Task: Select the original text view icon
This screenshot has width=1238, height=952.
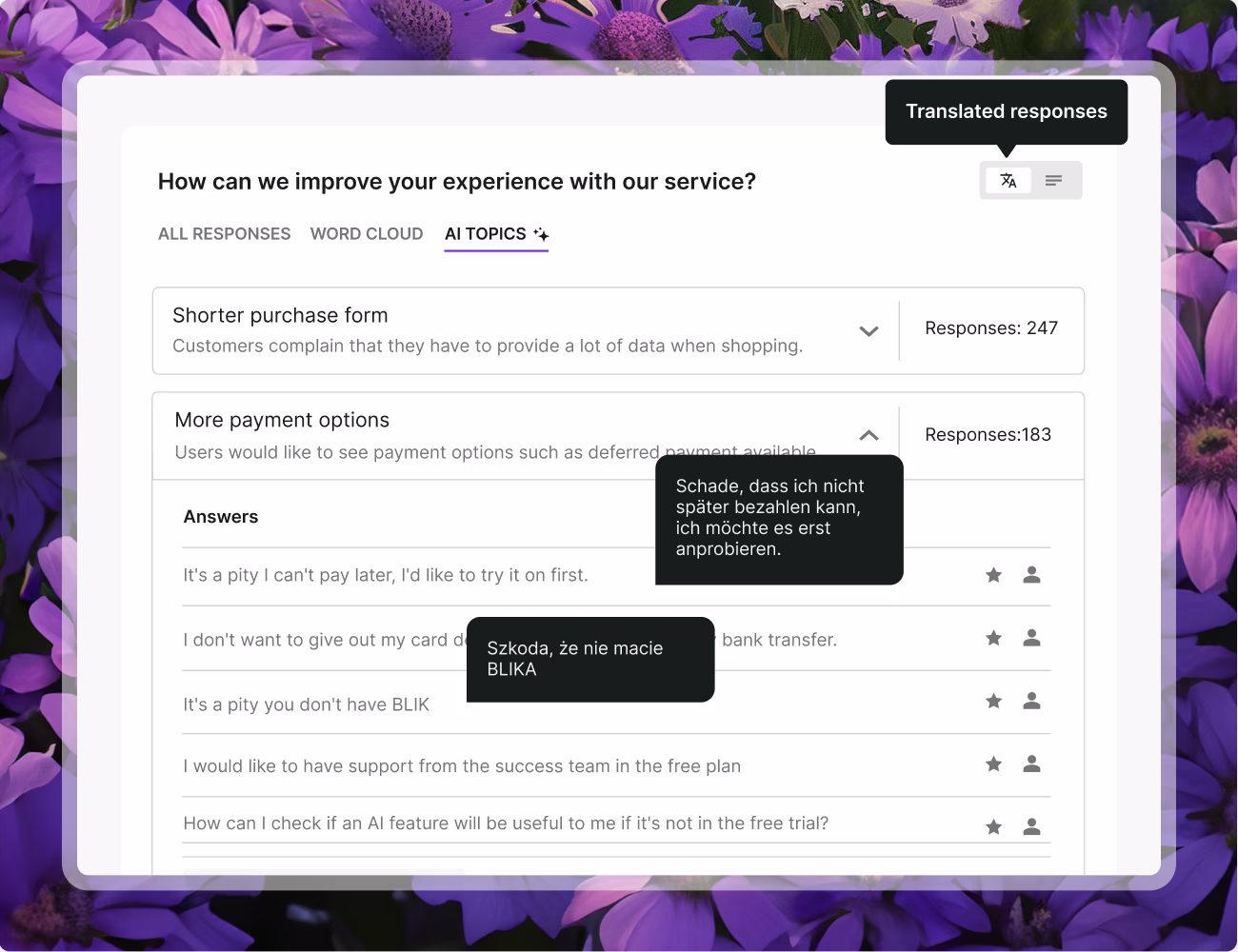Action: click(1054, 180)
